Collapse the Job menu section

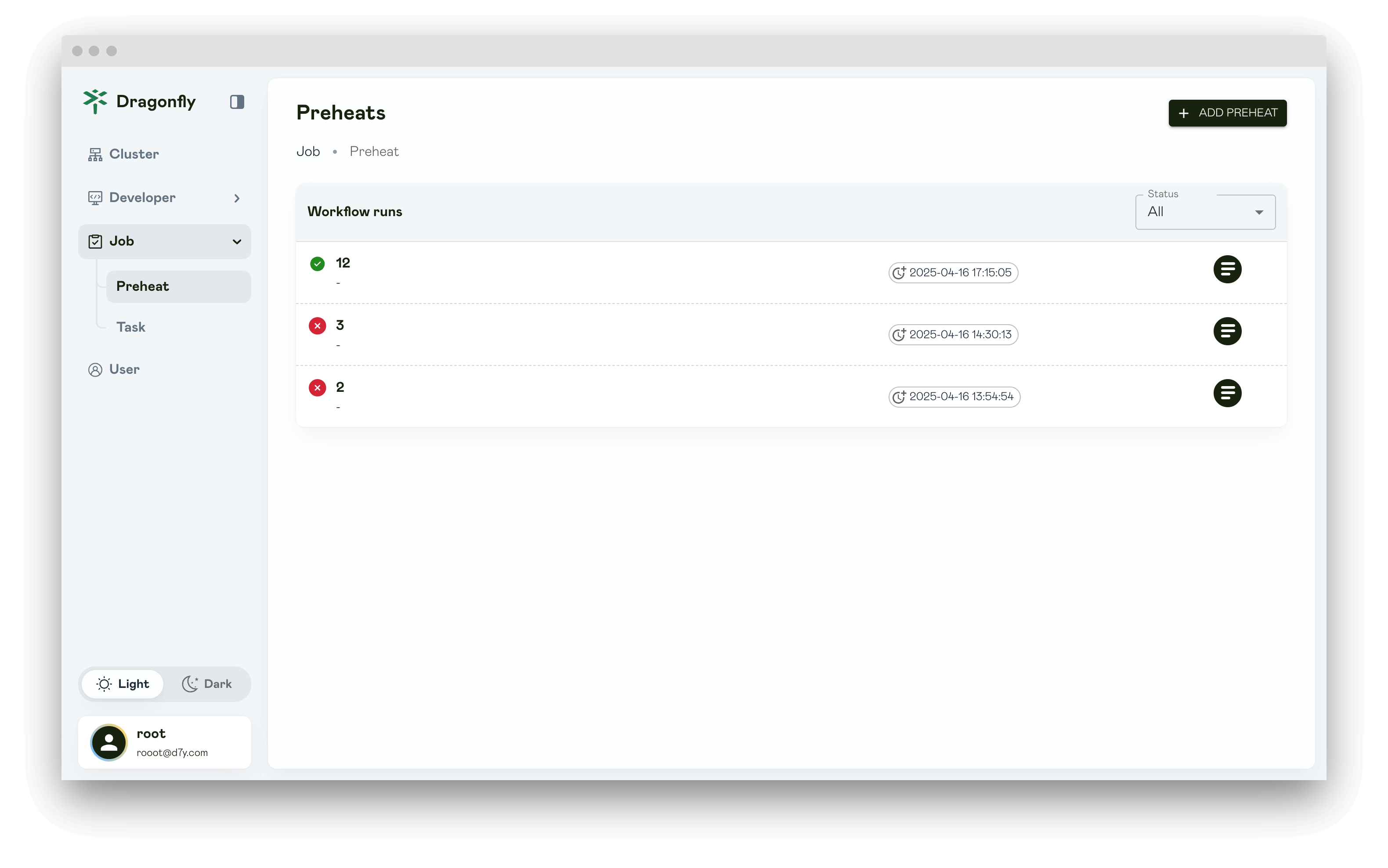(236, 242)
